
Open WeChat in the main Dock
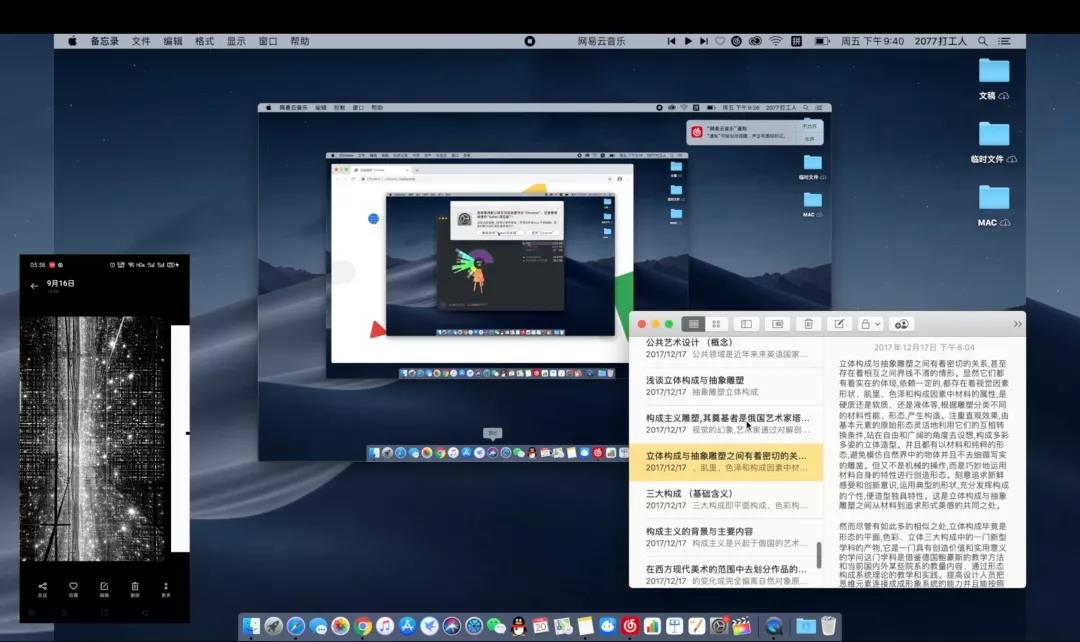[496, 625]
